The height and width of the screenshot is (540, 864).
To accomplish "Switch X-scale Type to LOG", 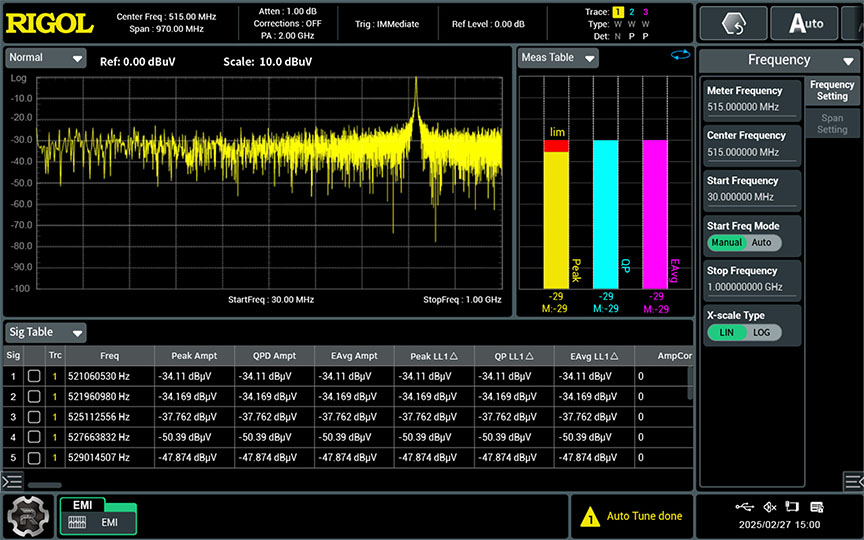I will pos(761,332).
